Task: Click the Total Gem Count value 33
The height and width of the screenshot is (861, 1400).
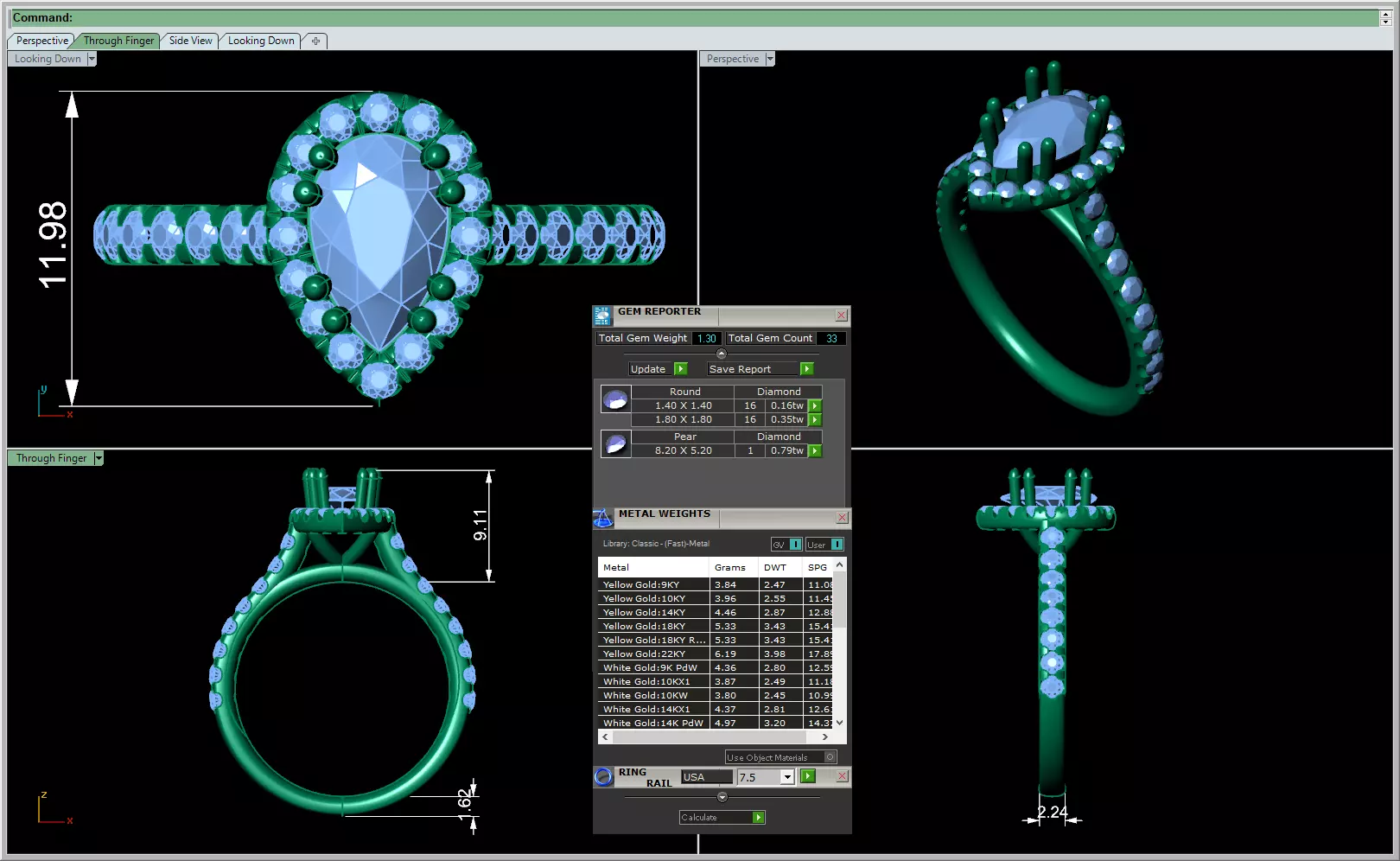Action: [x=831, y=339]
